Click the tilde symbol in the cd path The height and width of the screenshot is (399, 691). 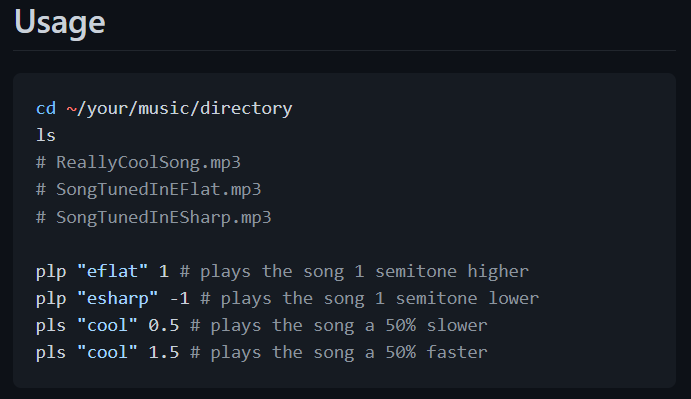[x=71, y=108]
